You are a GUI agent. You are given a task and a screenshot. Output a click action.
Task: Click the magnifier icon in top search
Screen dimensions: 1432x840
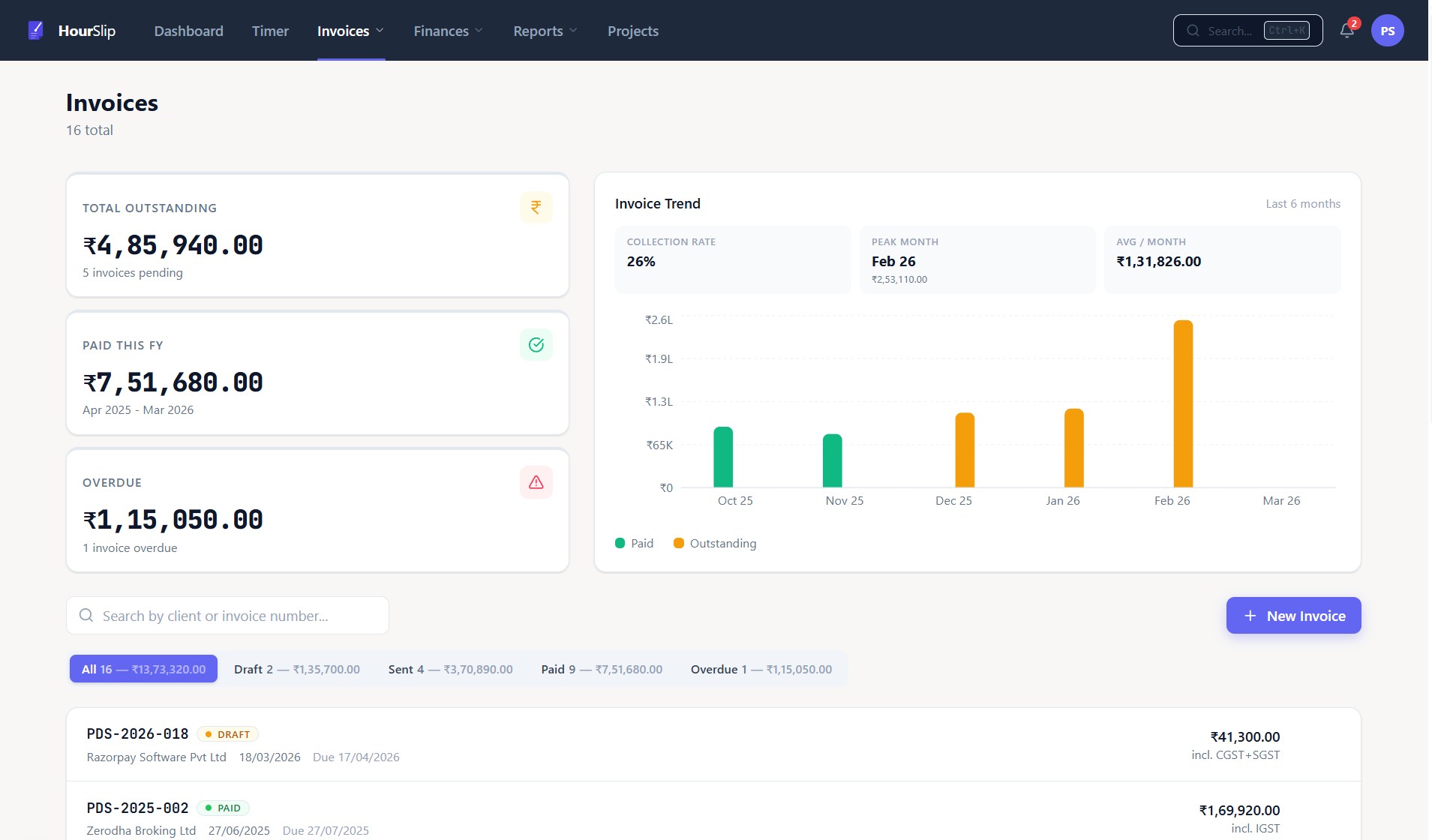(x=1193, y=31)
